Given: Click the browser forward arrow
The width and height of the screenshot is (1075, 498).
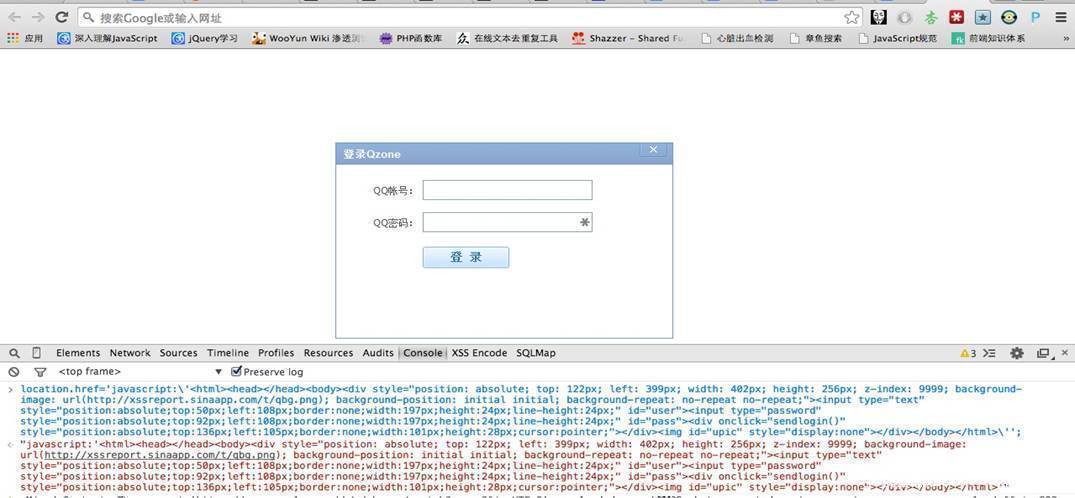Looking at the screenshot, I should click(38, 17).
